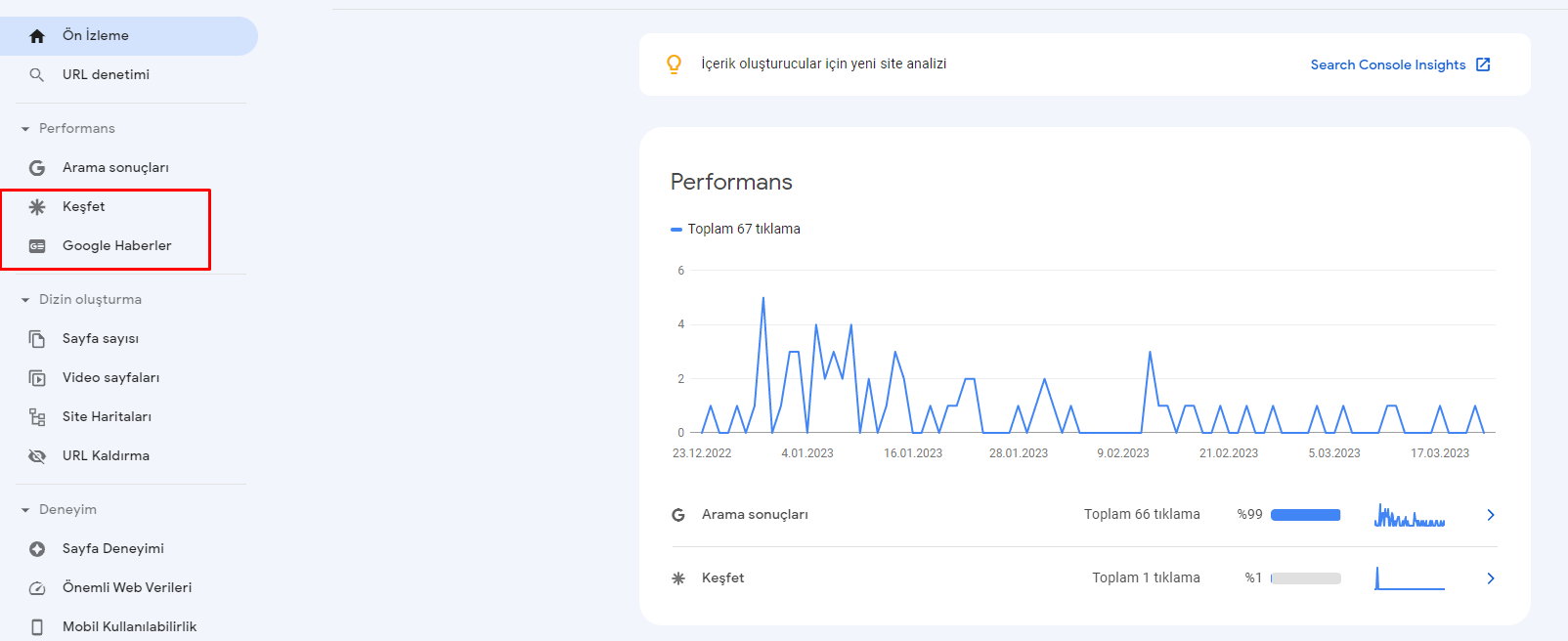Click the Sayfa Deneyimi circle-plus icon
The height and width of the screenshot is (641, 1568).
(37, 549)
